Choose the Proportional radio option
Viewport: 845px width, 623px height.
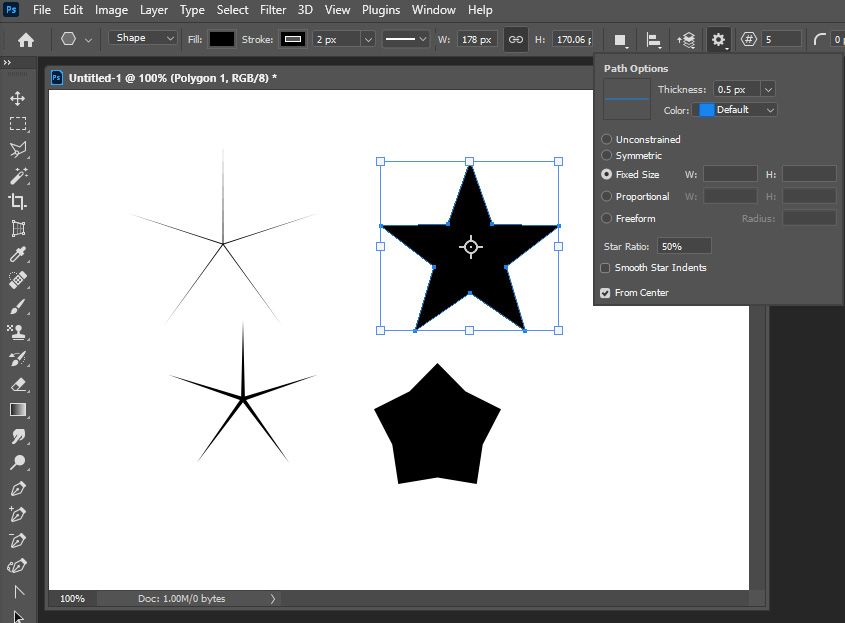pos(607,197)
